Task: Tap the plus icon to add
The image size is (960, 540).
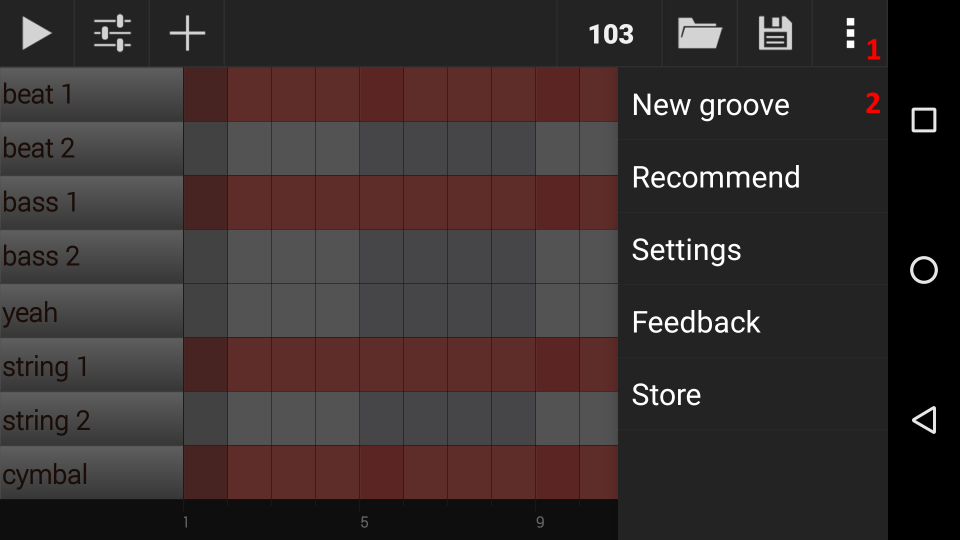Action: 187,33
